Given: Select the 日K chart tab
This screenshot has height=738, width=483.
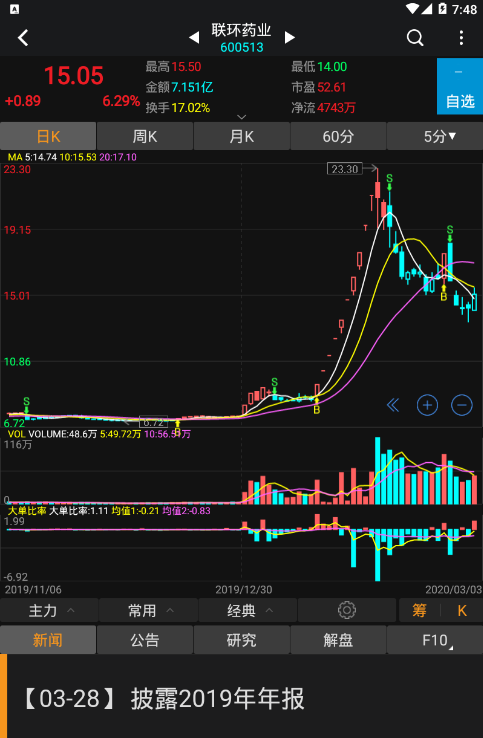Looking at the screenshot, I should pyautogui.click(x=48, y=136).
